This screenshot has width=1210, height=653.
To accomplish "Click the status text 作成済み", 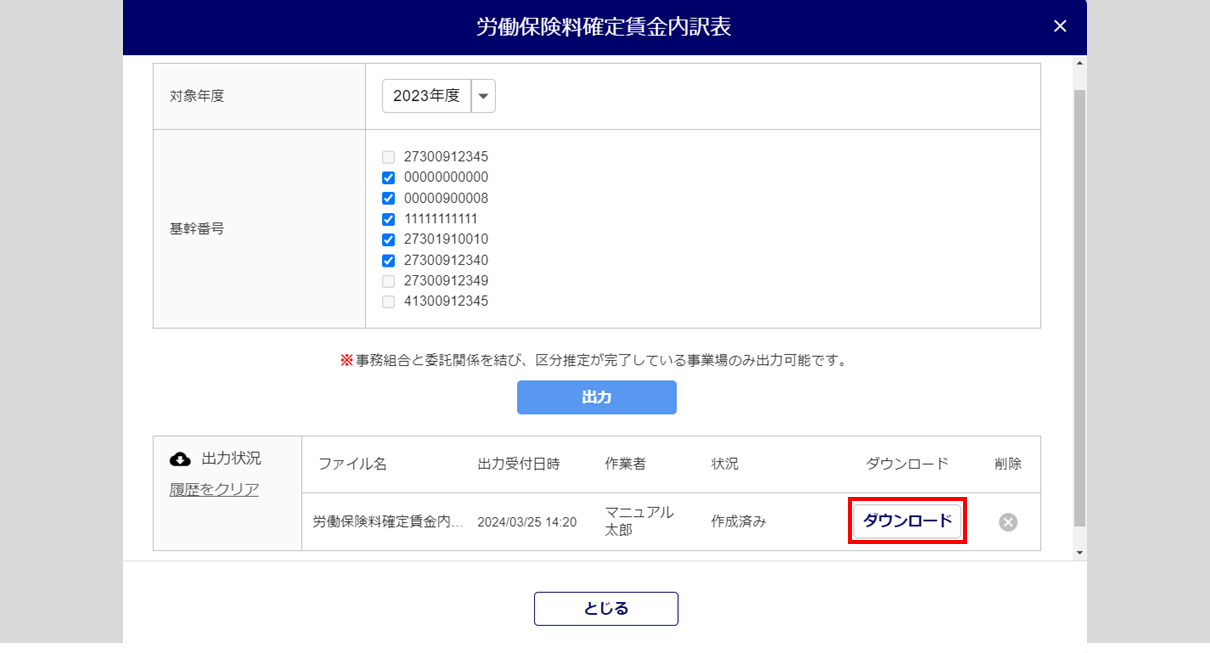I will (739, 522).
